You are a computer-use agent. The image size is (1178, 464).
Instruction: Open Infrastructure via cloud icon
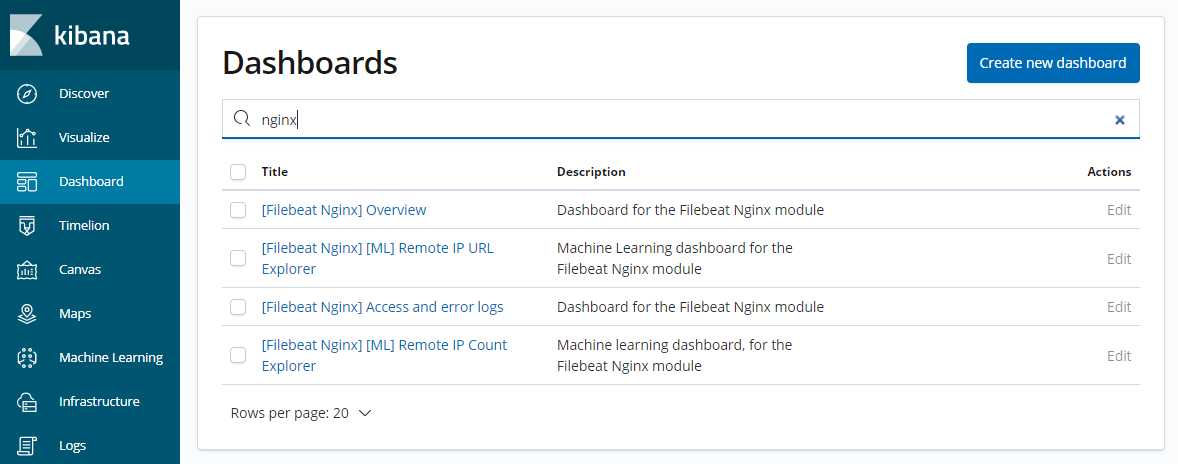27,402
